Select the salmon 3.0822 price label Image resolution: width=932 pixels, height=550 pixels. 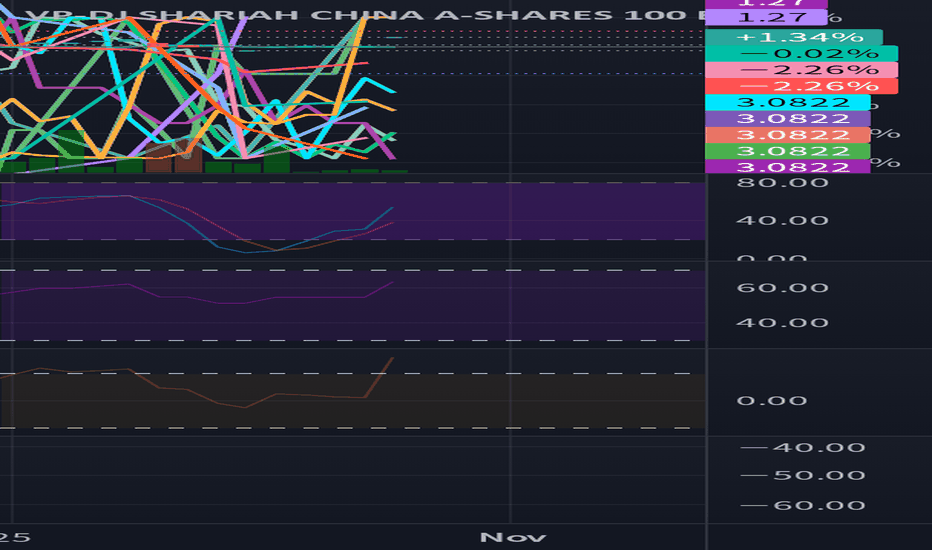(788, 134)
